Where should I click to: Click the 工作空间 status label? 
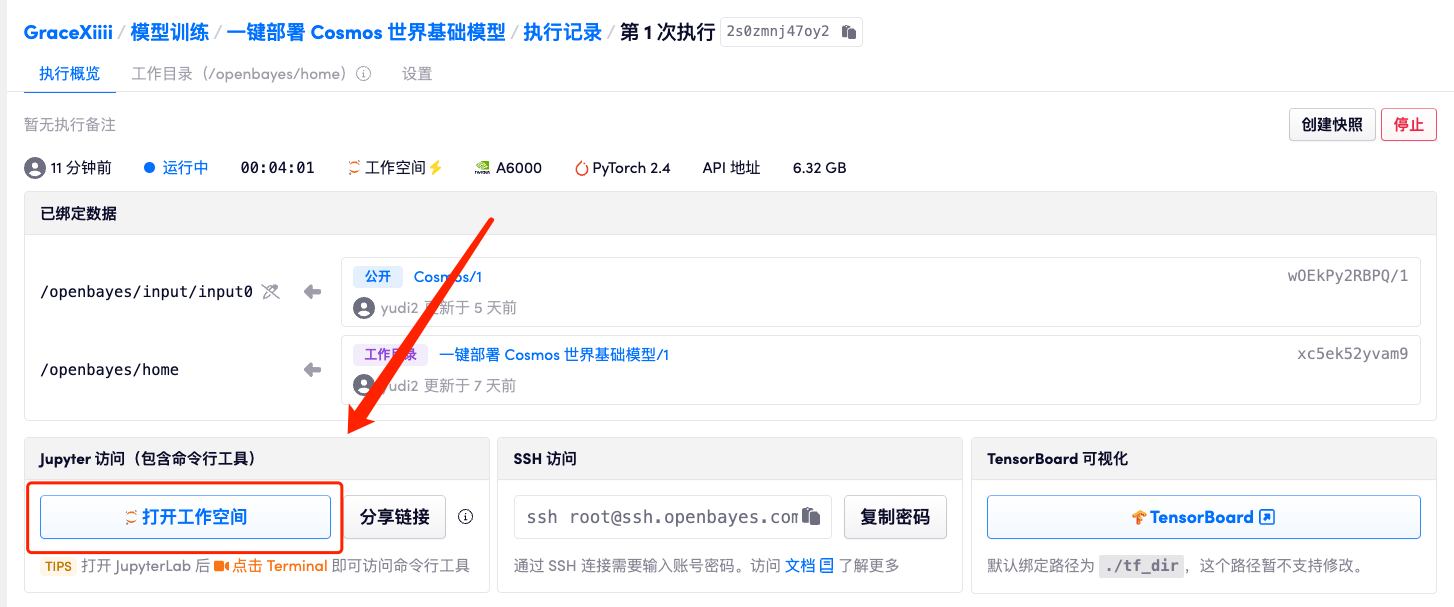pyautogui.click(x=396, y=168)
